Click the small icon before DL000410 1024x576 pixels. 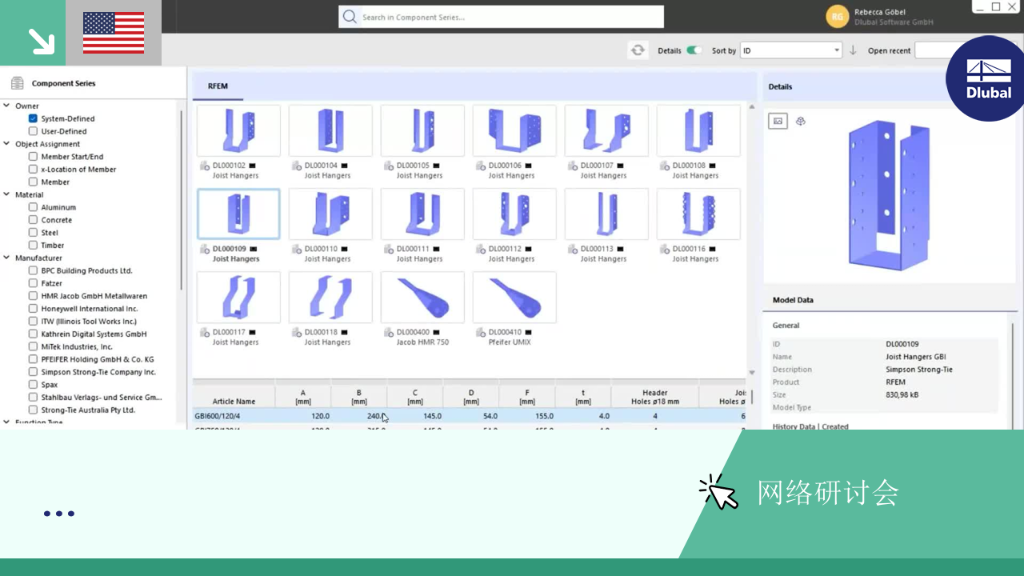tap(481, 332)
